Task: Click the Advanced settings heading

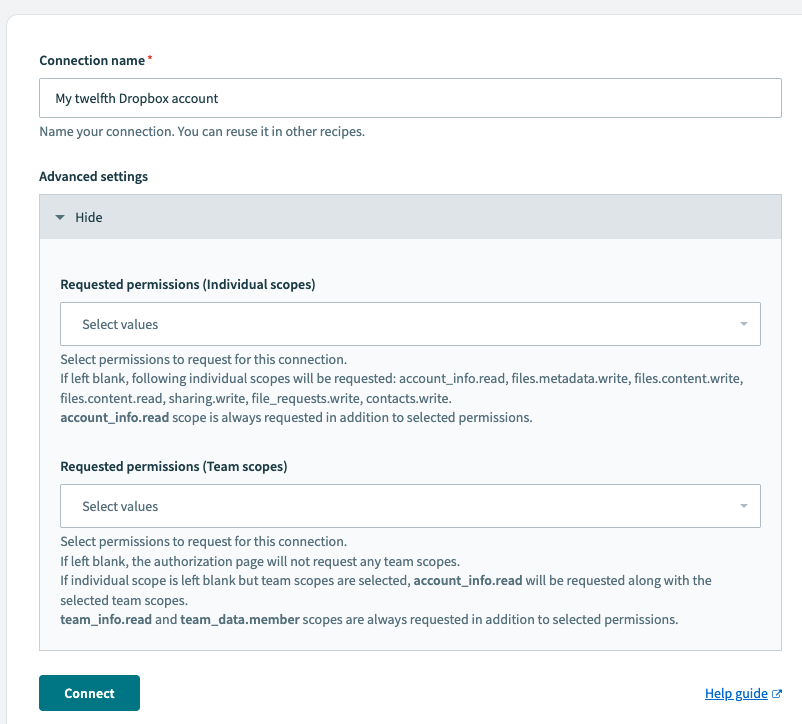Action: (x=93, y=176)
